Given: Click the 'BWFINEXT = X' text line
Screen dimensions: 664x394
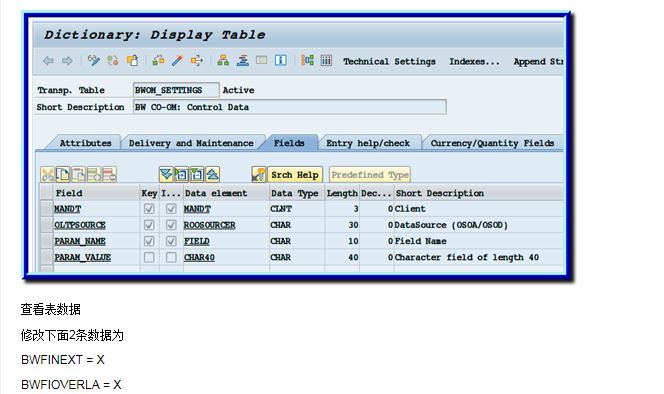Looking at the screenshot, I should pyautogui.click(x=63, y=360).
